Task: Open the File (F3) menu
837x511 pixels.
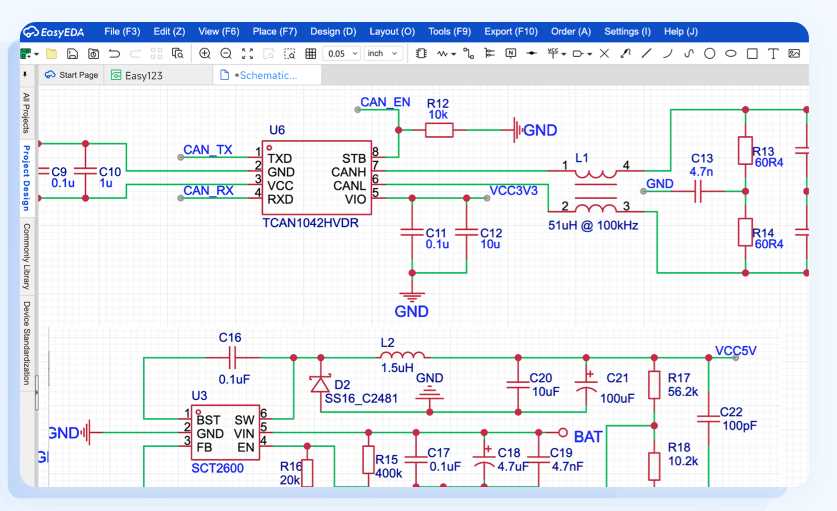Action: coord(122,32)
